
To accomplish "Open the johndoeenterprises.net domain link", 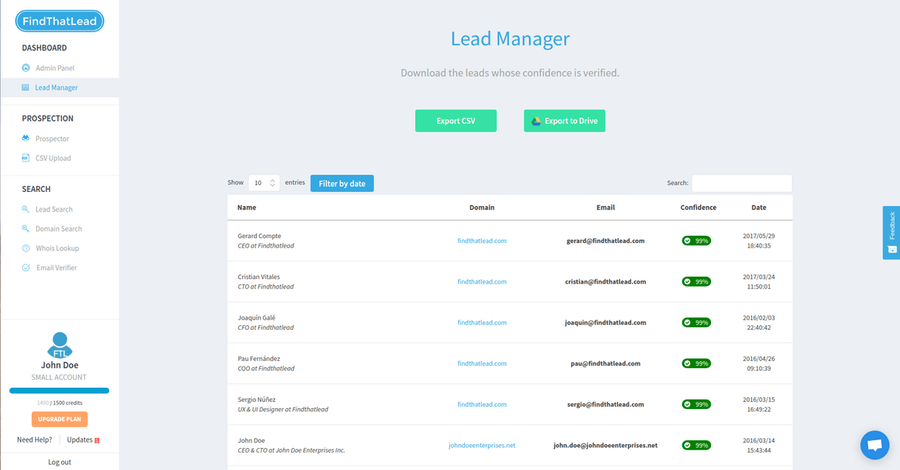I will [x=482, y=445].
